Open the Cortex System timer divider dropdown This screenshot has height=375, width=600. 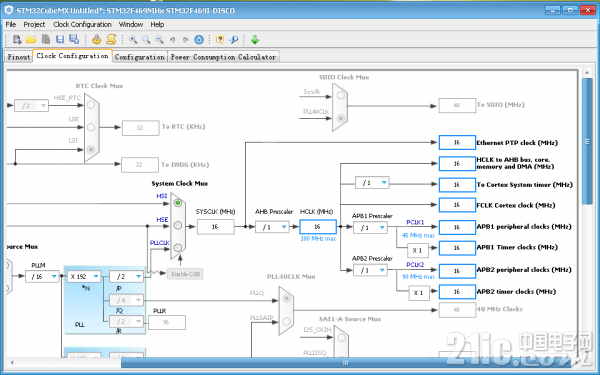click(x=372, y=183)
